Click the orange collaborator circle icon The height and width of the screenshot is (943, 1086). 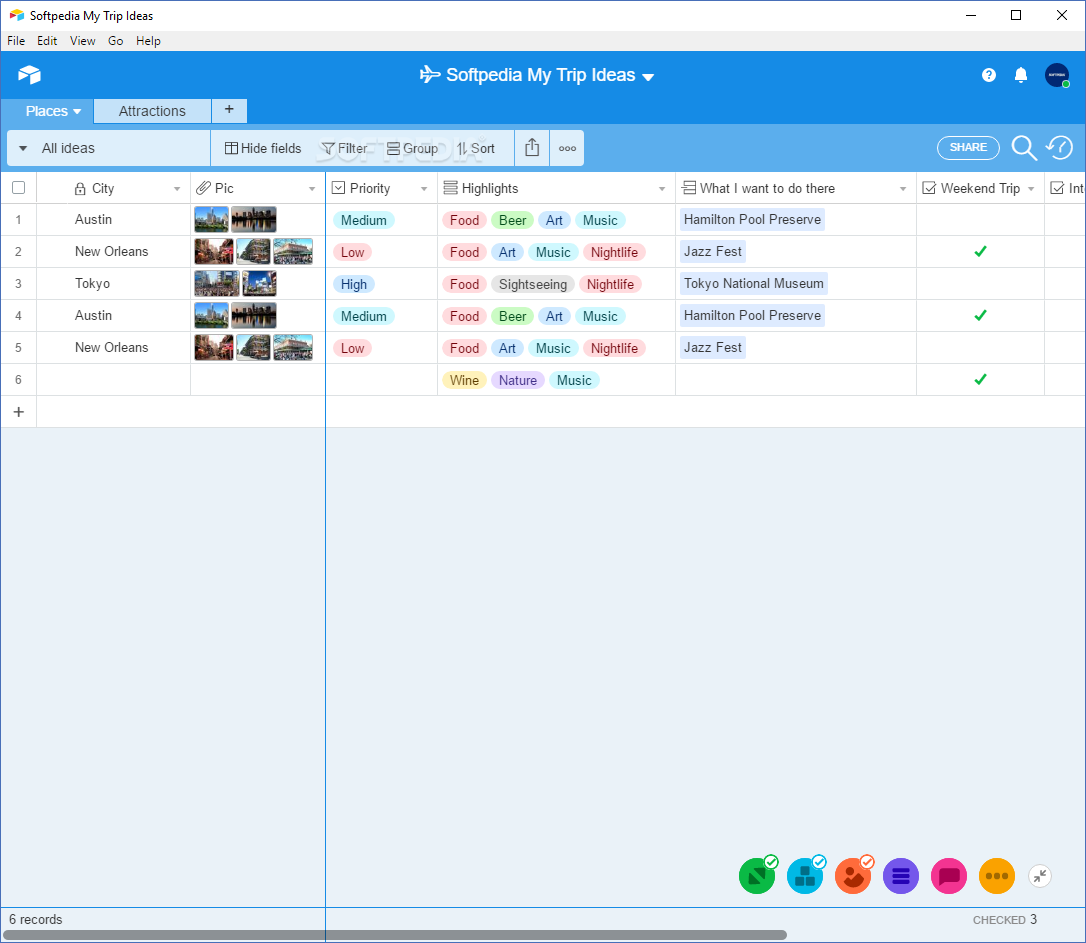853,876
